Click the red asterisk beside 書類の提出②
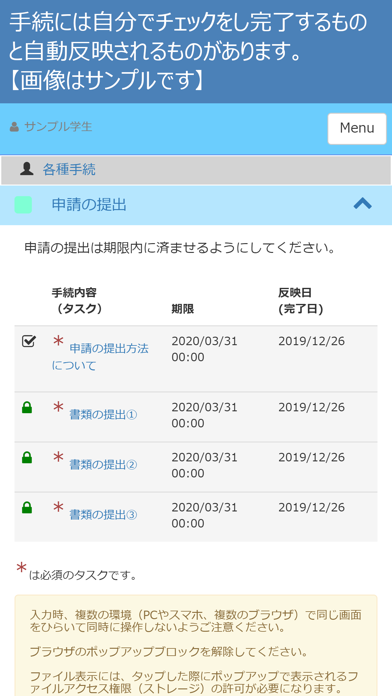Viewport: 392px width, 696px height. point(58,457)
